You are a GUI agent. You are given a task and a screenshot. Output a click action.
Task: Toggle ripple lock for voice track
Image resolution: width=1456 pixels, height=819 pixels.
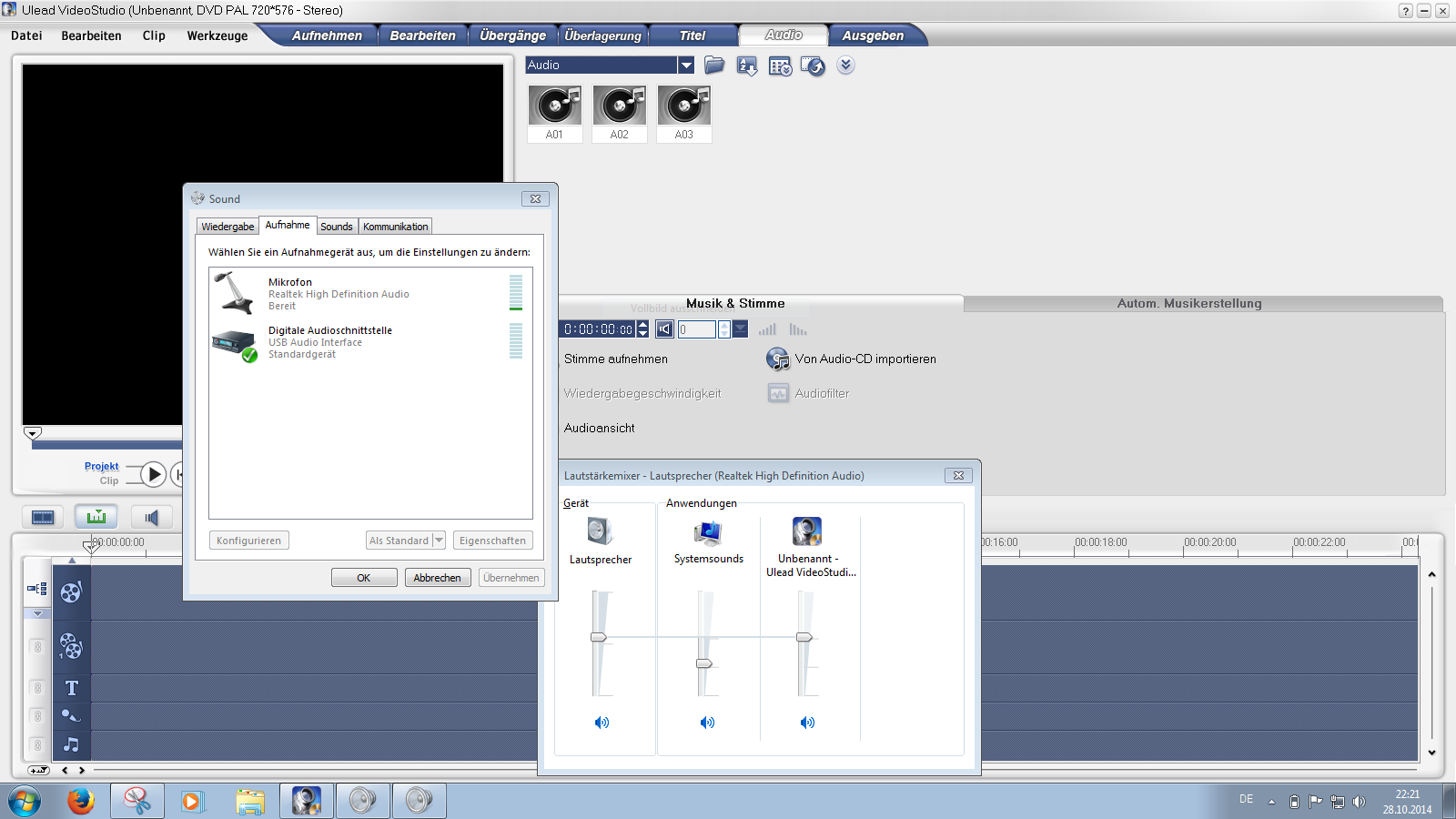pos(37,716)
